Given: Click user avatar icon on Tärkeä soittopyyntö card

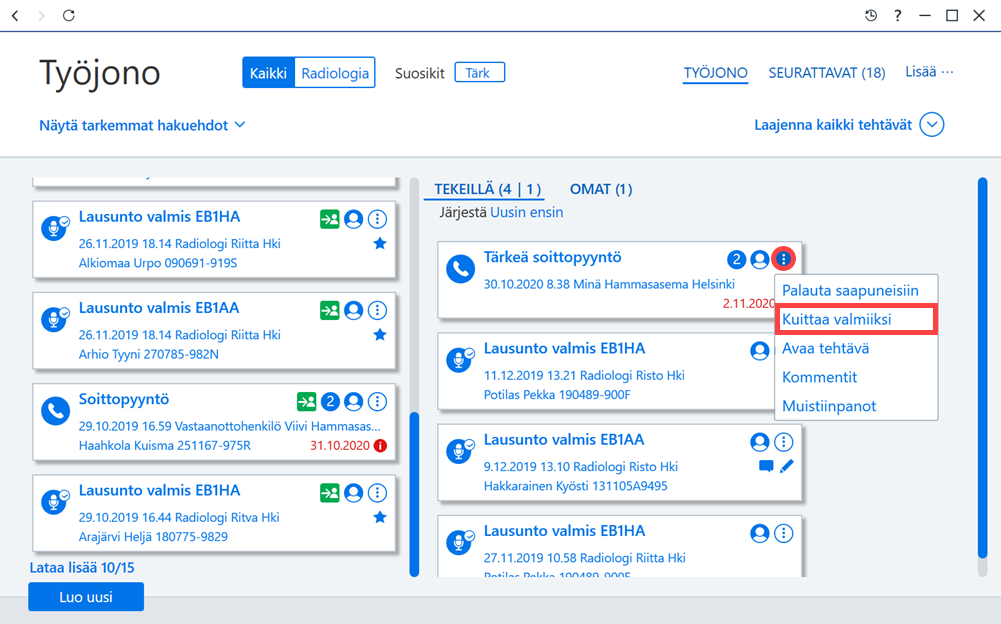Looking at the screenshot, I should click(x=760, y=259).
